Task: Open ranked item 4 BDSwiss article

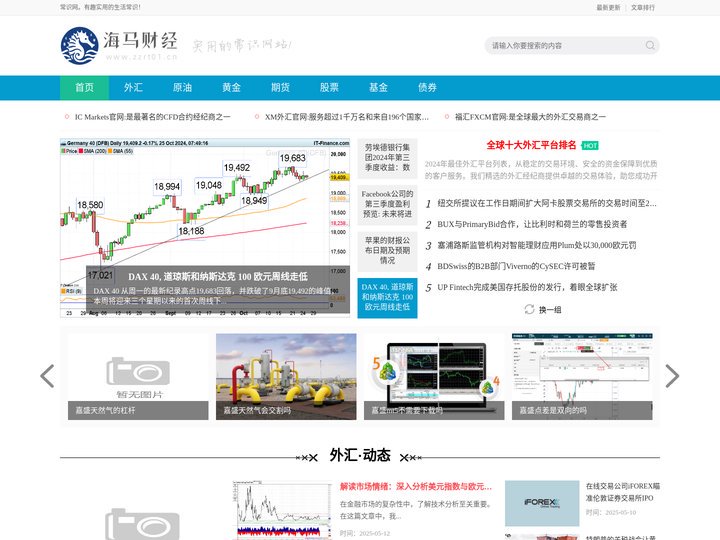Action: (516, 266)
